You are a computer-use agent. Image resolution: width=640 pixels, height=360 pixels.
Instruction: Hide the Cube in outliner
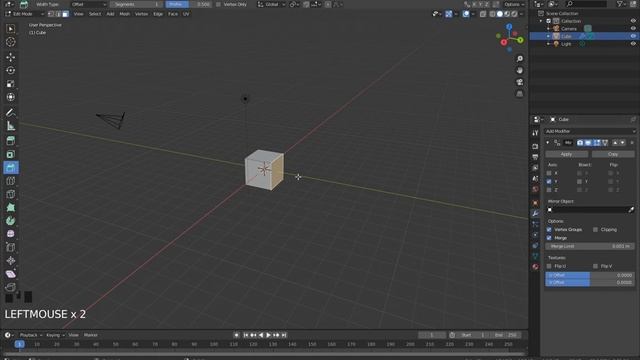[x=633, y=36]
